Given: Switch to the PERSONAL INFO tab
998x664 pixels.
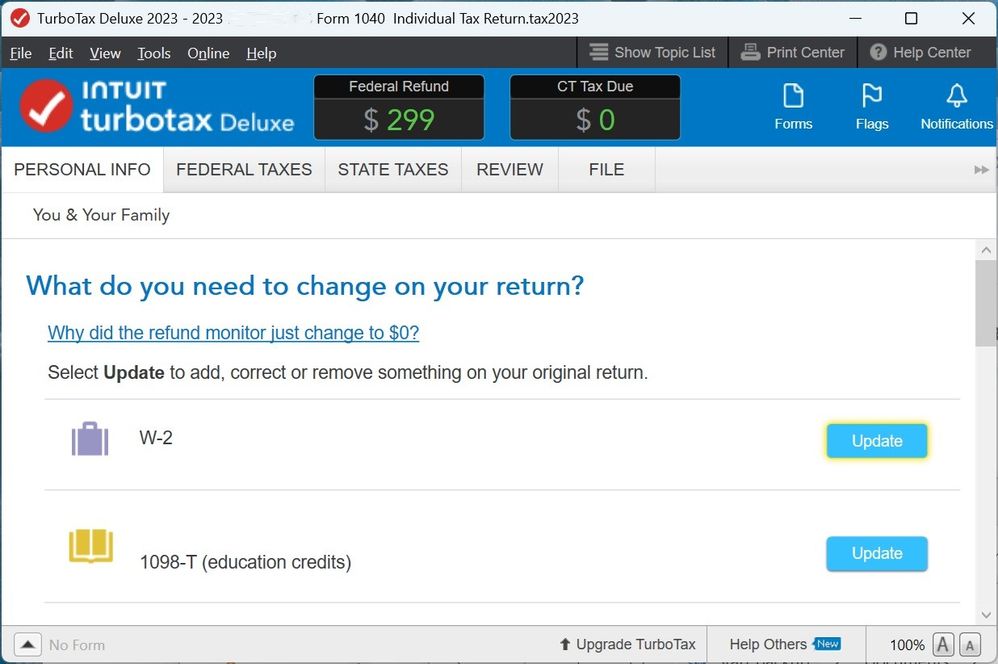Looking at the screenshot, I should click(82, 170).
